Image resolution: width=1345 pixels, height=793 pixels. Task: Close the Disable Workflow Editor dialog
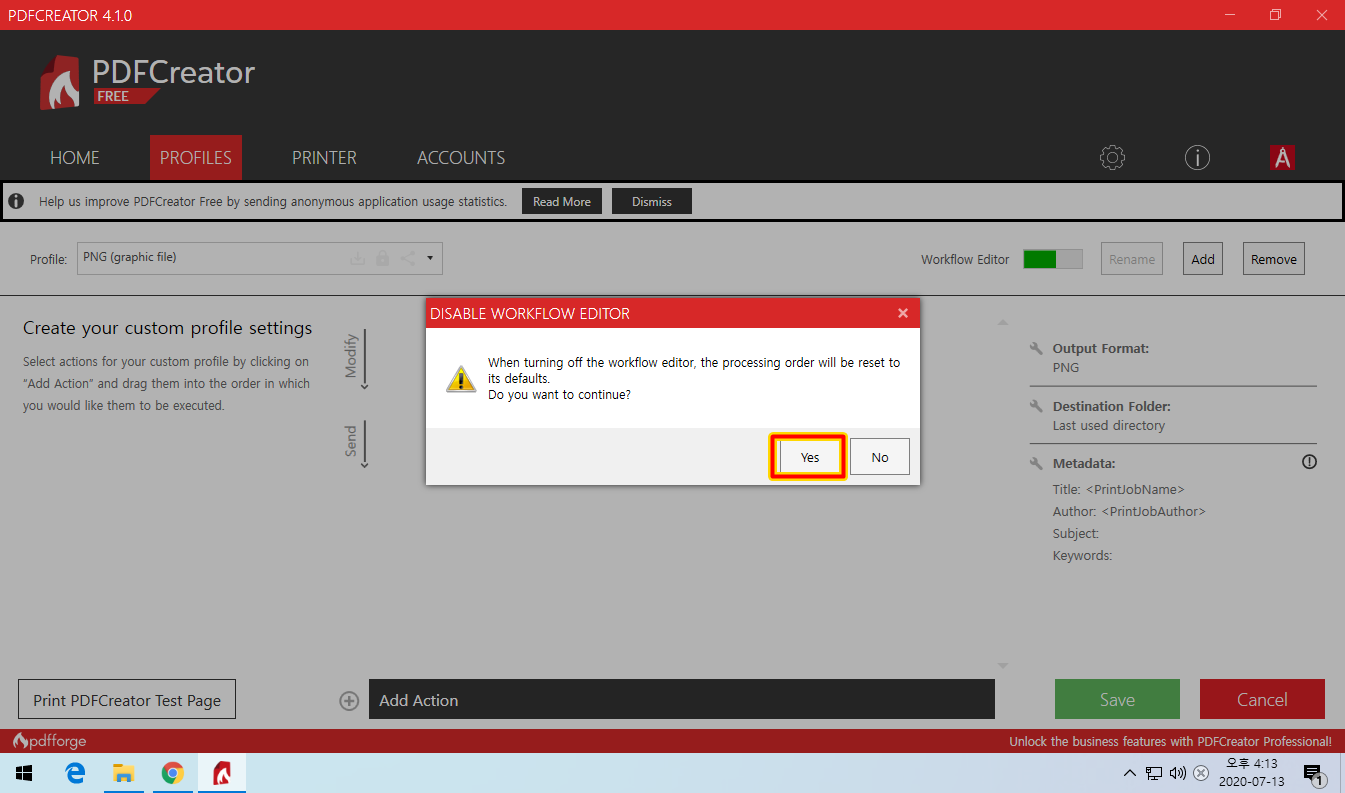point(903,313)
